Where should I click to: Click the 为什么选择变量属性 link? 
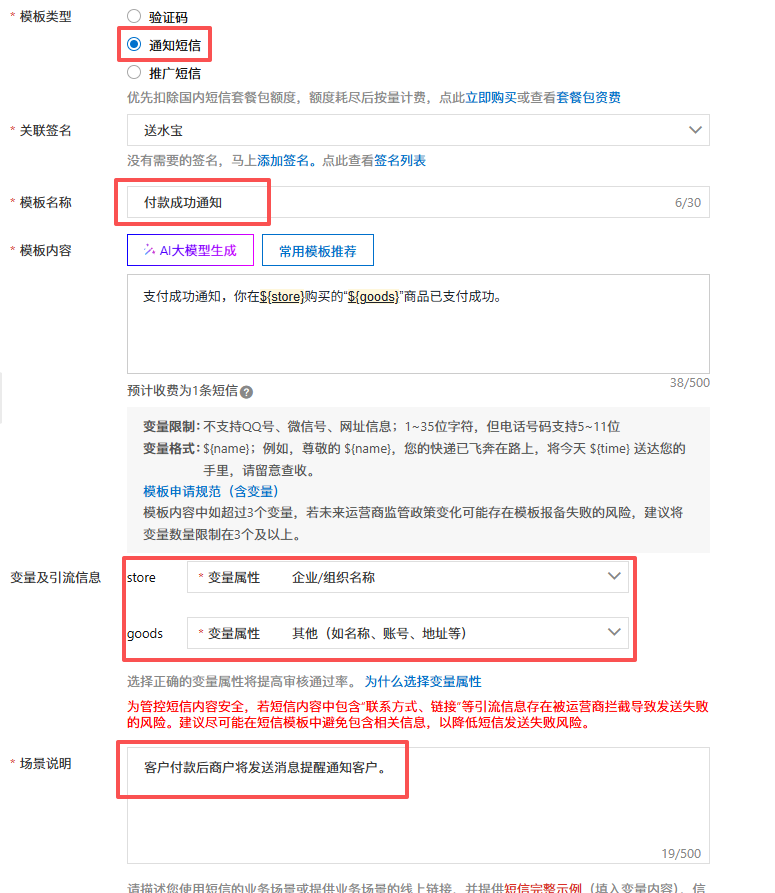422,682
